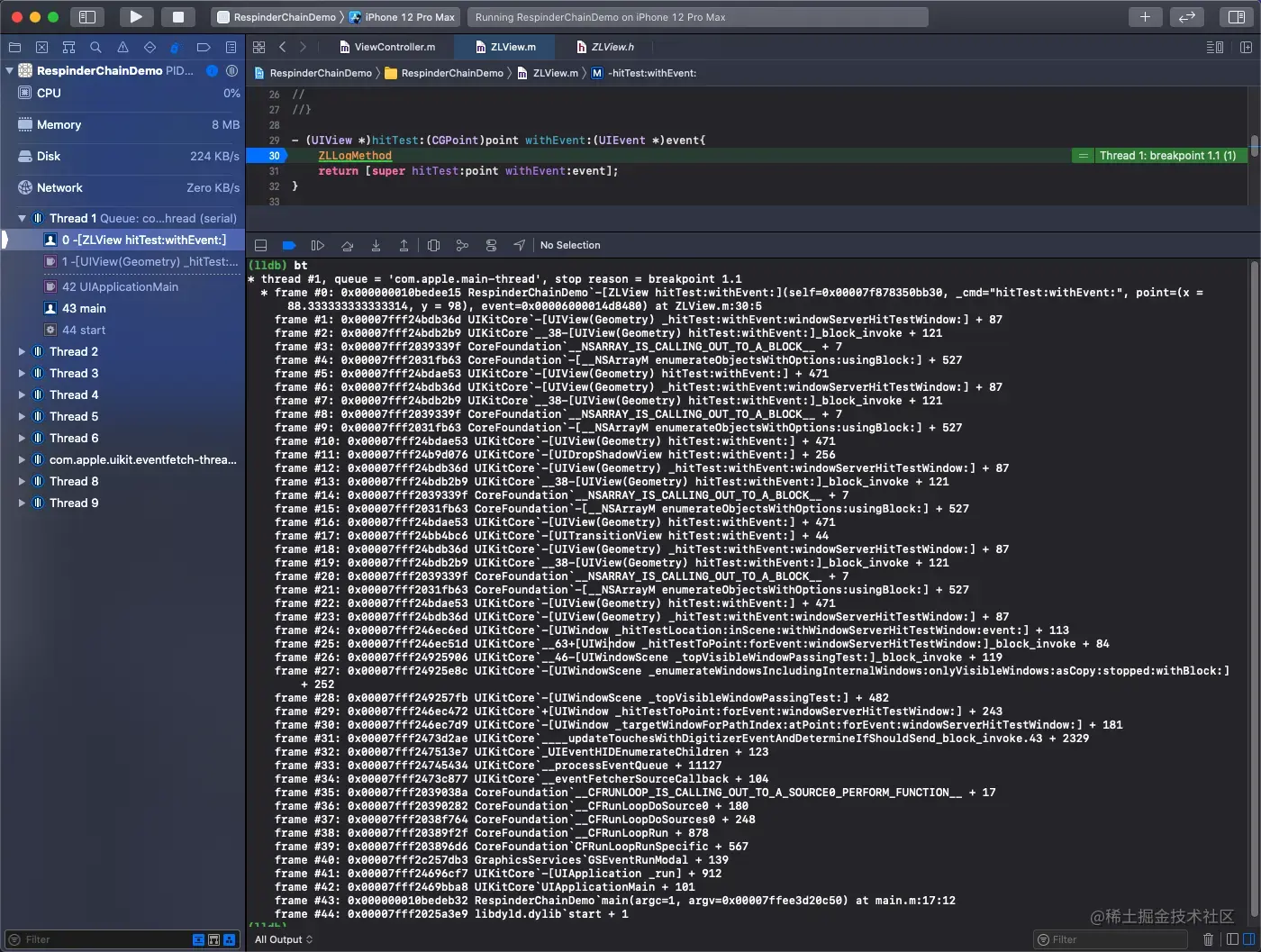Select frame 0 -[ZLView hitTest:withEvent:]
This screenshot has width=1261, height=952.
point(122,240)
